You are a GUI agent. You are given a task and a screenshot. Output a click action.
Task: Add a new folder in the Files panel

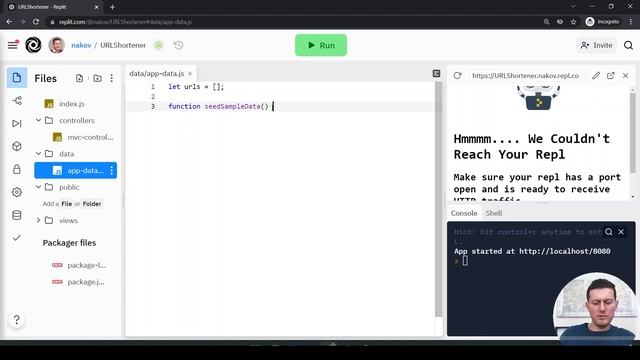tap(97, 78)
